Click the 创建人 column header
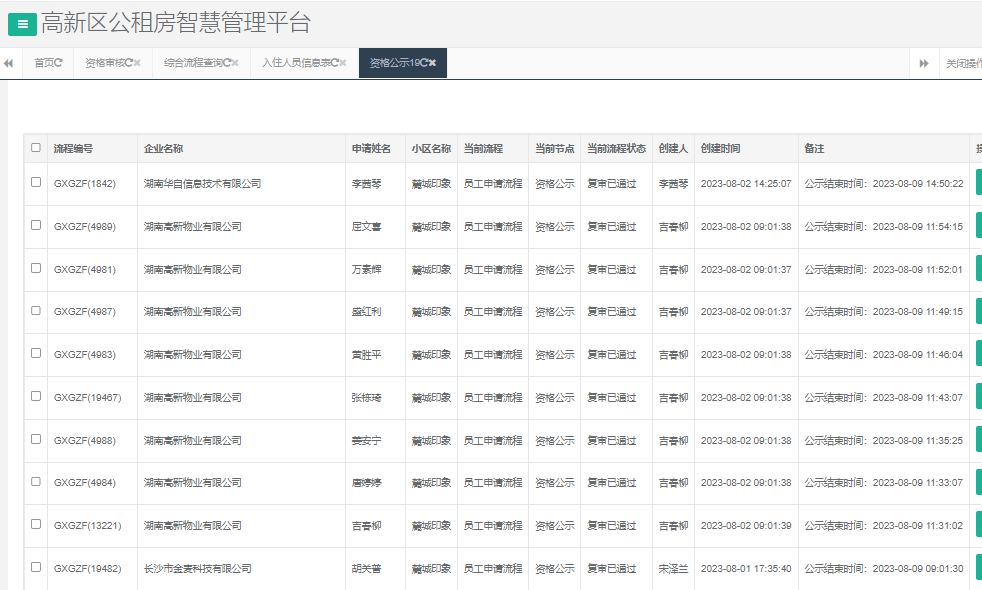 tap(673, 148)
